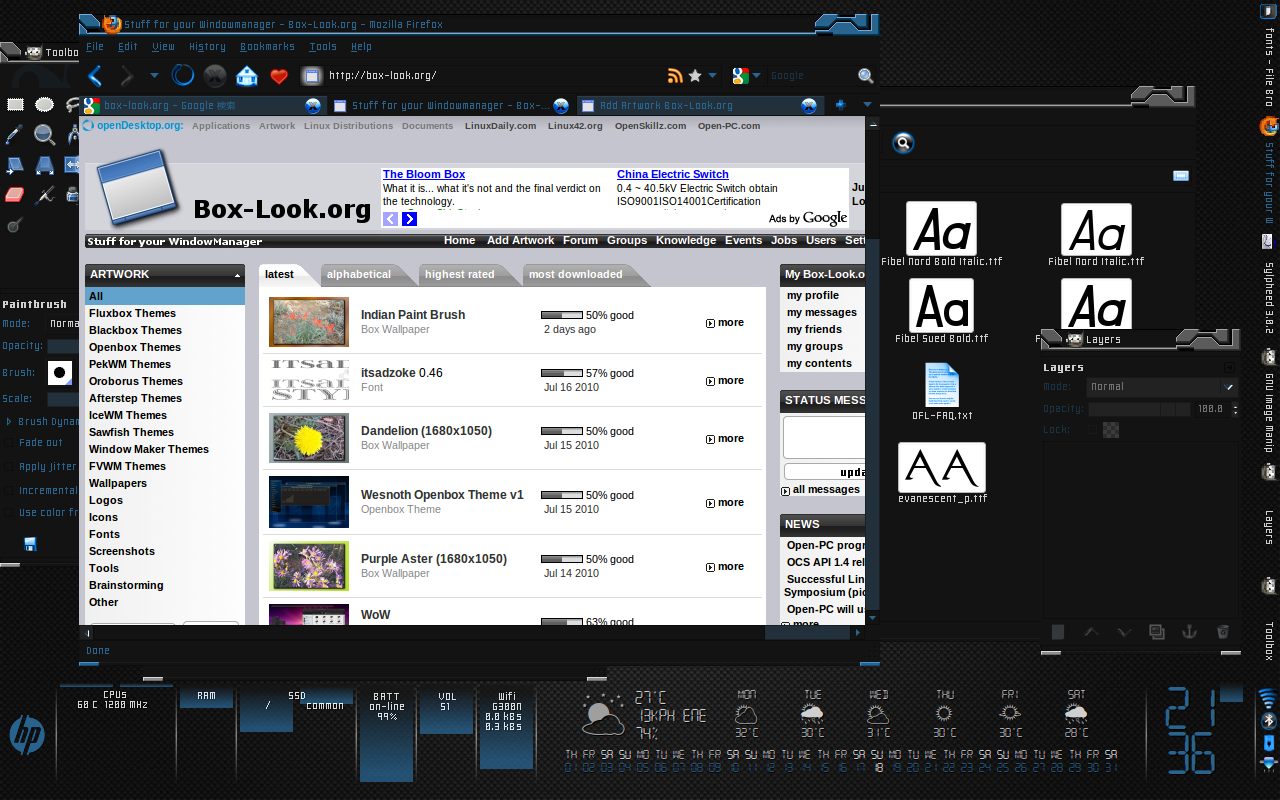Delete layer using the trash icon
1280x800 pixels.
click(1222, 631)
